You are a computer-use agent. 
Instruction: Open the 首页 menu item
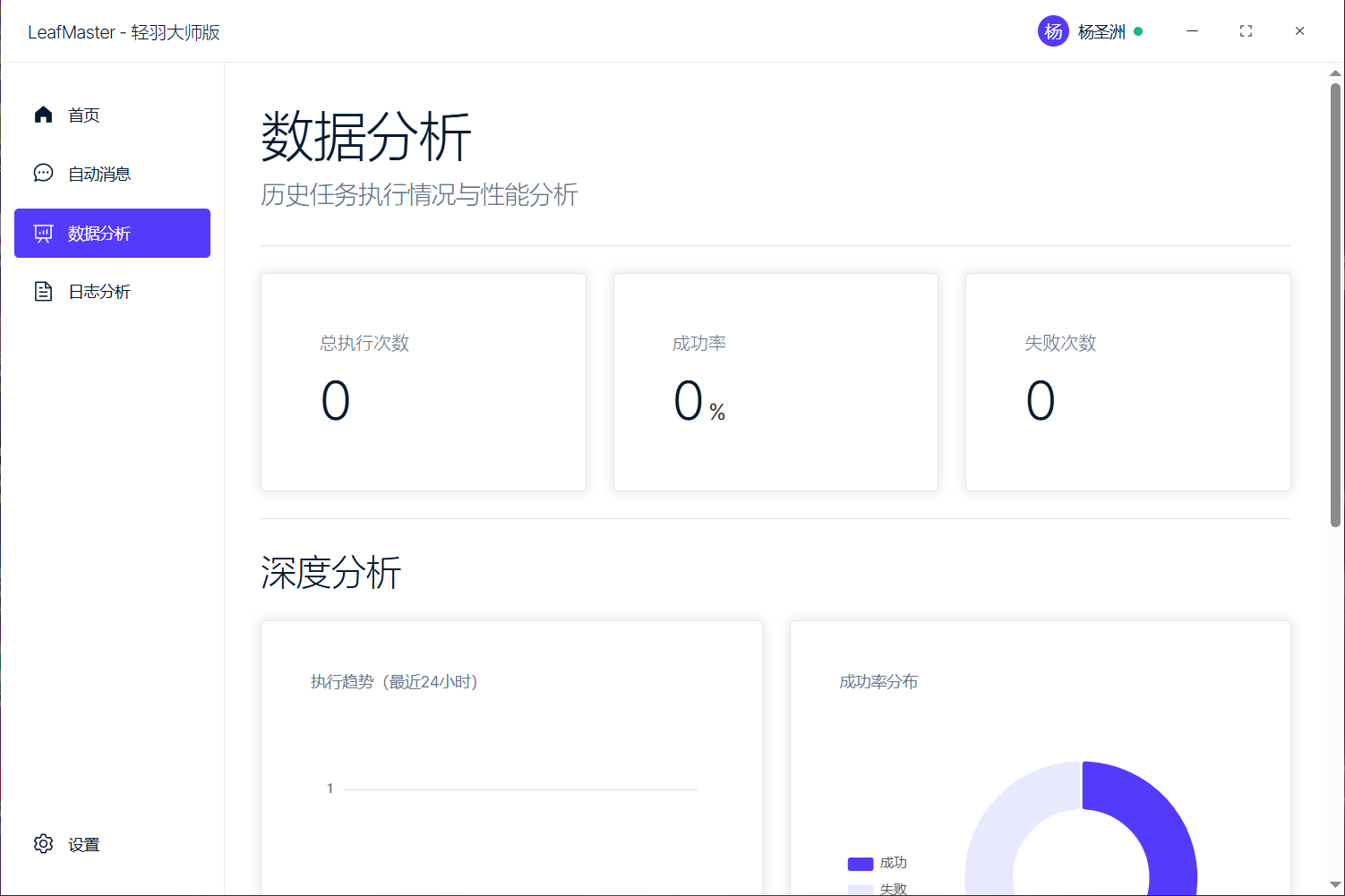pos(112,115)
